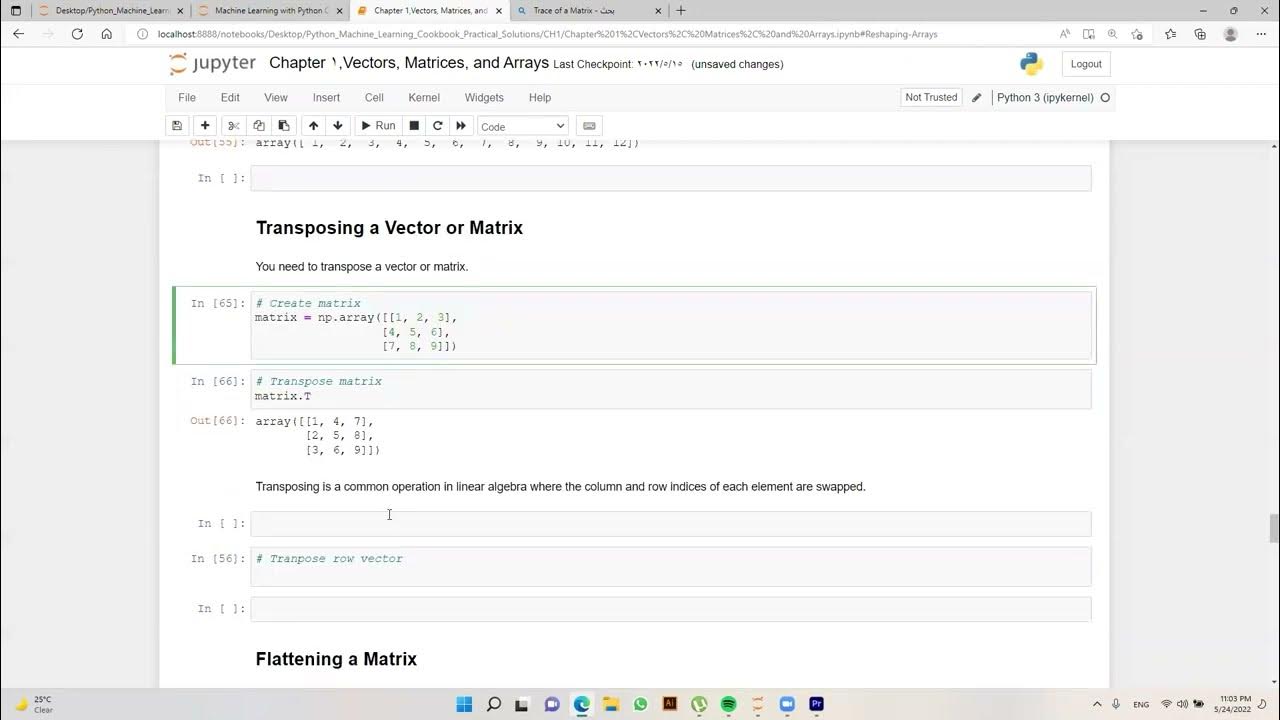This screenshot has height=720, width=1280.
Task: Open the Insert menu
Action: (x=326, y=98)
